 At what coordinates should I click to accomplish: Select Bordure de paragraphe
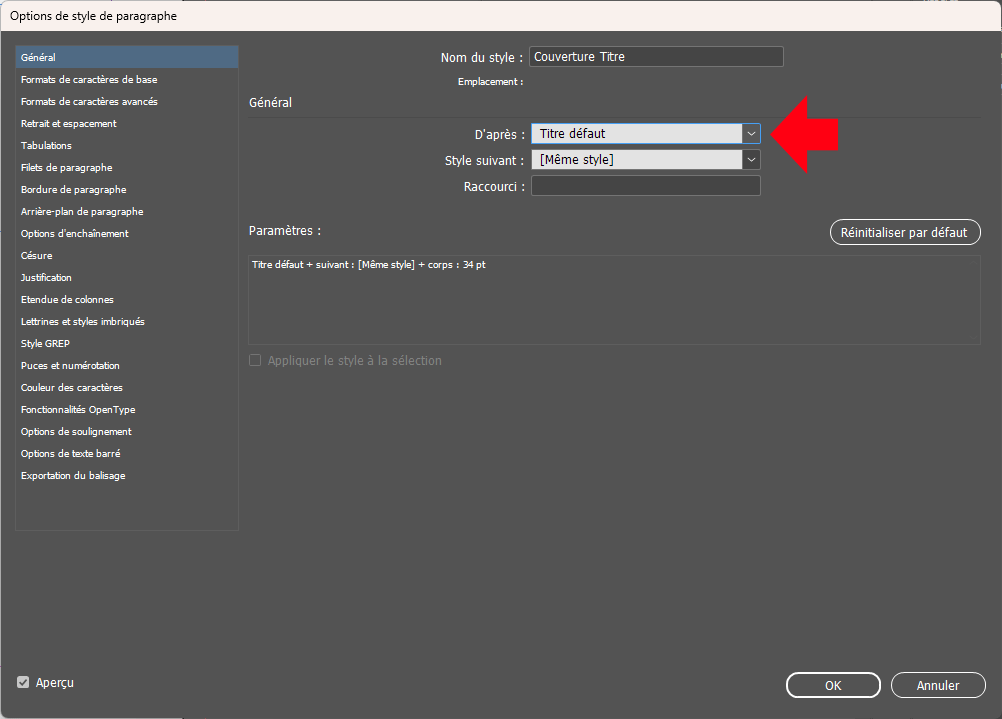73,190
